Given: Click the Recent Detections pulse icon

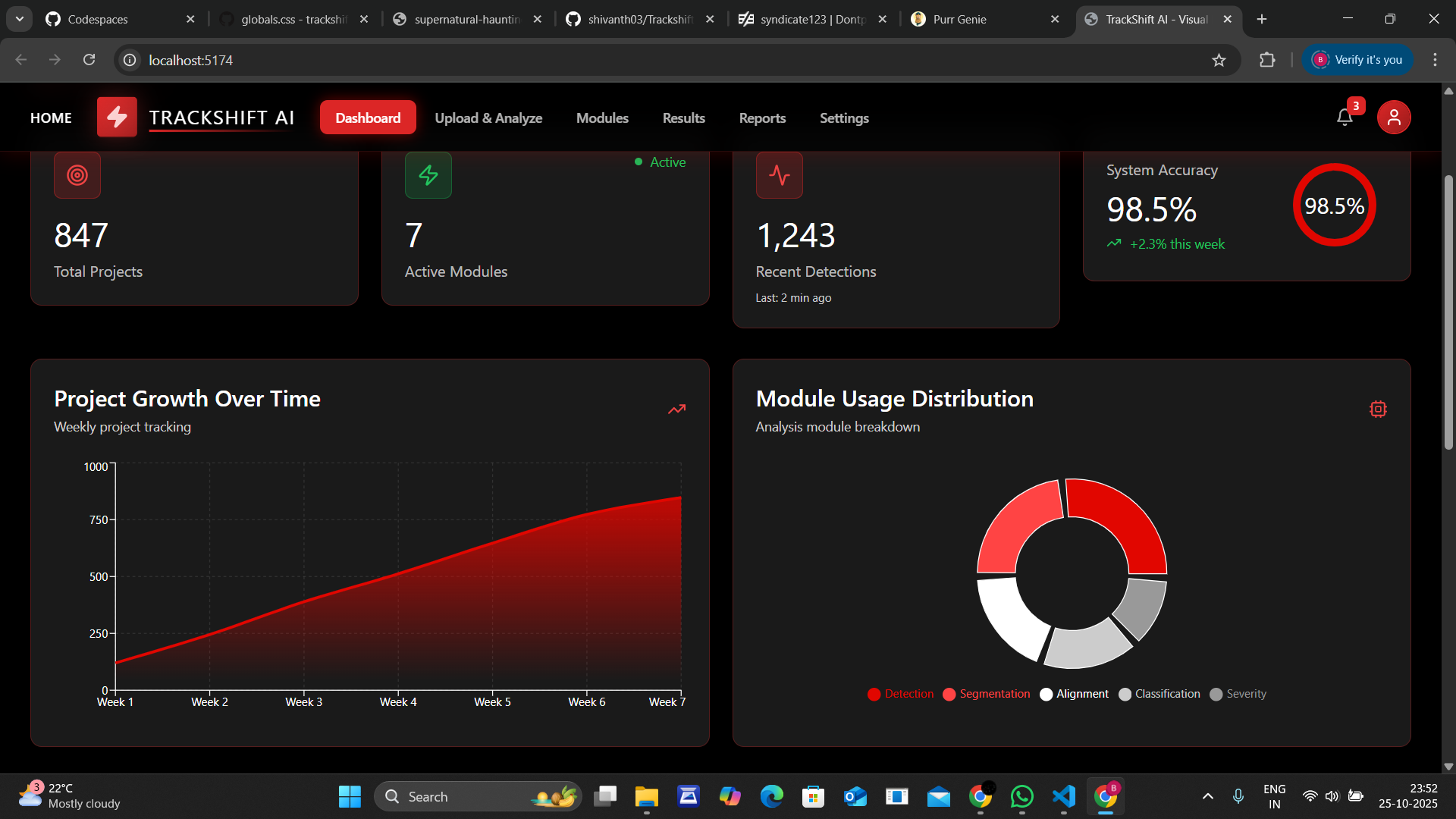Looking at the screenshot, I should tap(779, 175).
